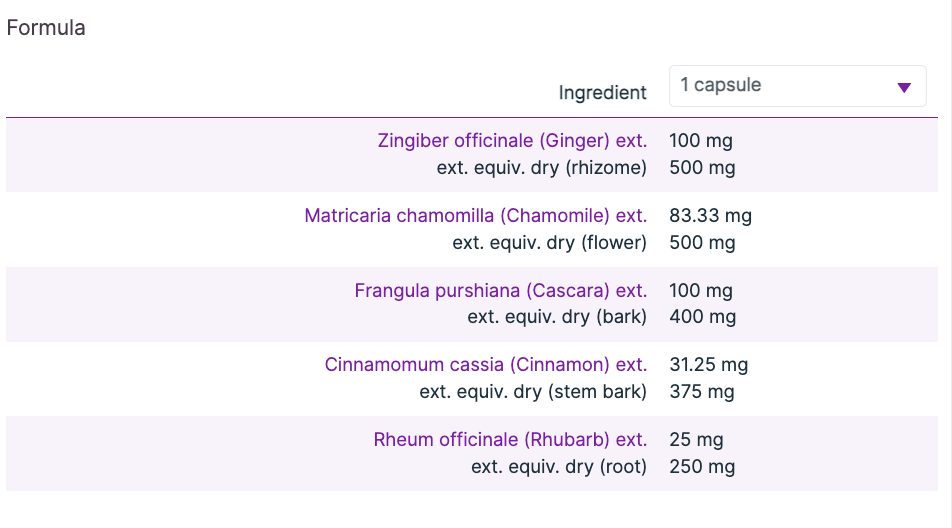Follow the Frangula purshiana (Cascara) ext. link
The width and height of the screenshot is (952, 528).
[x=500, y=291]
